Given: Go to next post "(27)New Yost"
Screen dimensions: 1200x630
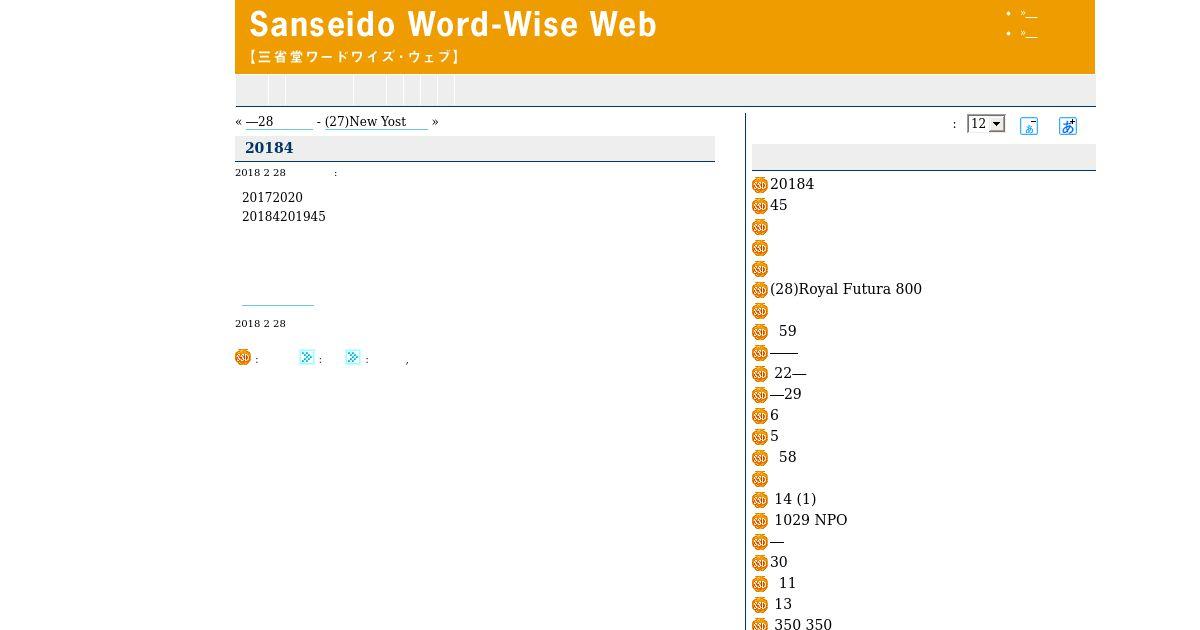Looking at the screenshot, I should [376, 122].
